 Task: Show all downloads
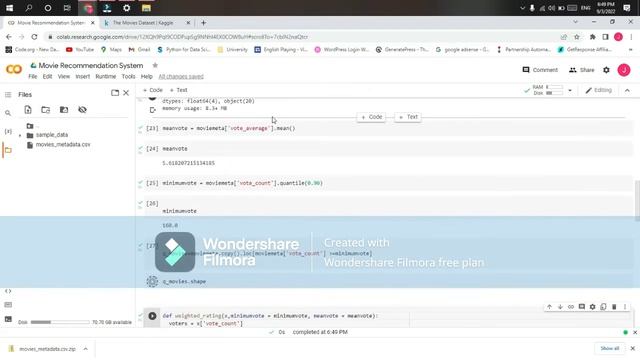coord(610,349)
